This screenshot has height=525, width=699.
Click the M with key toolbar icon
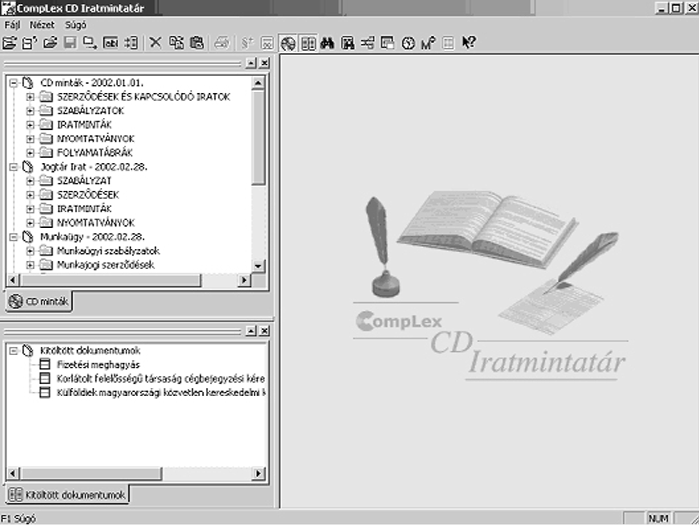click(428, 43)
